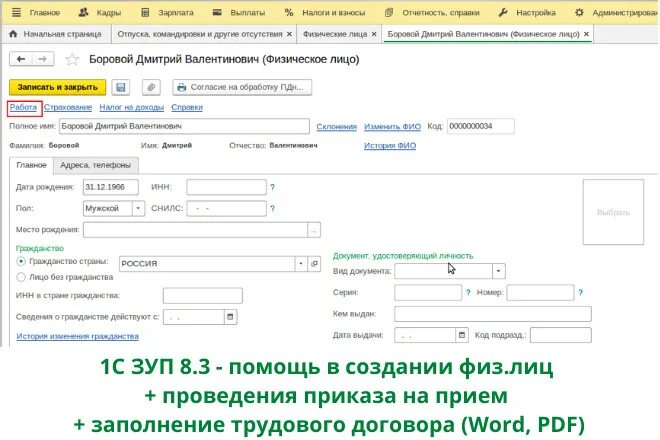Viewport: 660px width, 440px height.
Task: Open the История ФИО link
Action: [x=390, y=145]
